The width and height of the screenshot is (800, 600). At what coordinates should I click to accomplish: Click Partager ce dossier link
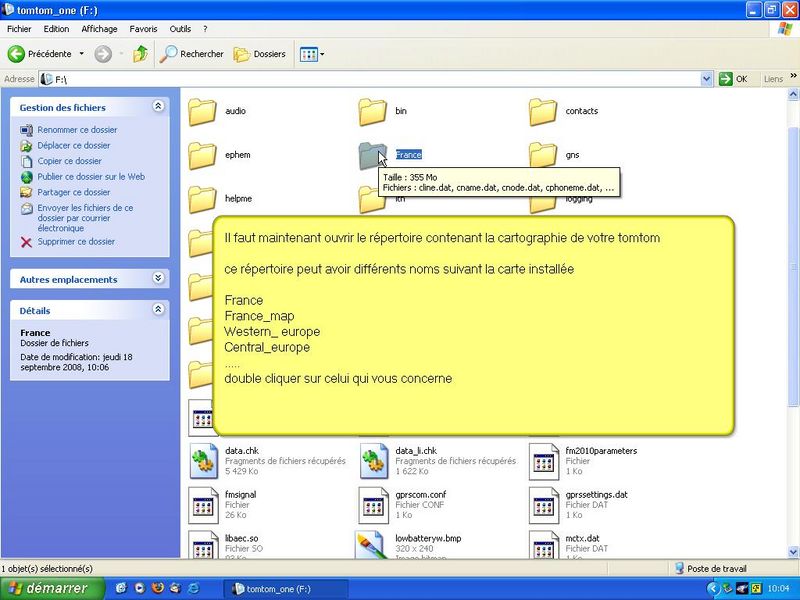[73, 192]
